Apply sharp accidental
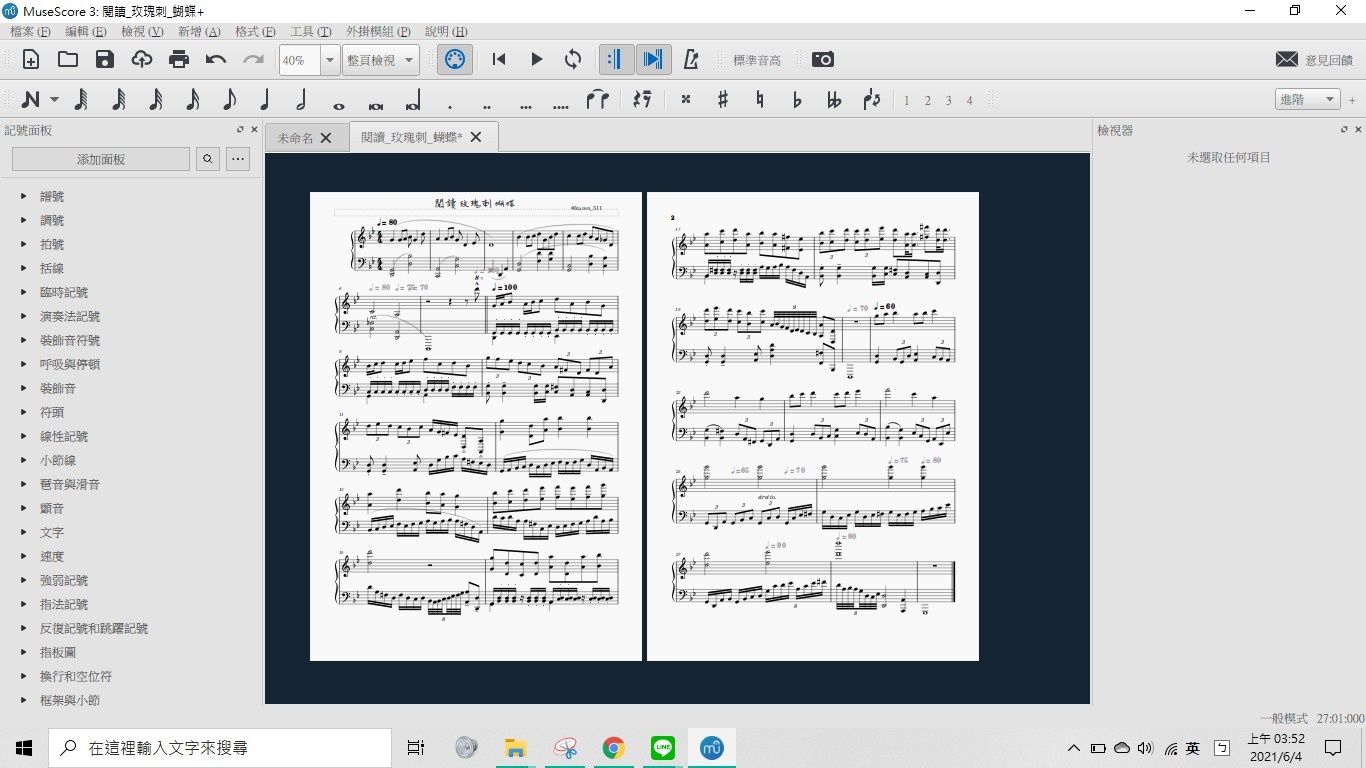Image resolution: width=1366 pixels, height=768 pixels. pyautogui.click(x=723, y=100)
